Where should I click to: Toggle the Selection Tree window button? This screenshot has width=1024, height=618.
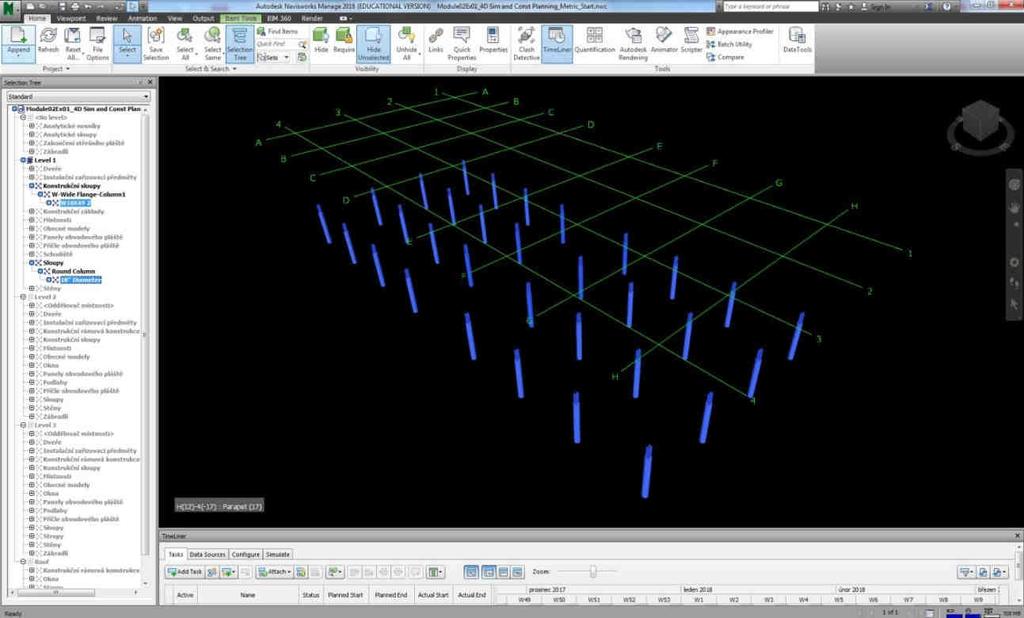tap(240, 44)
